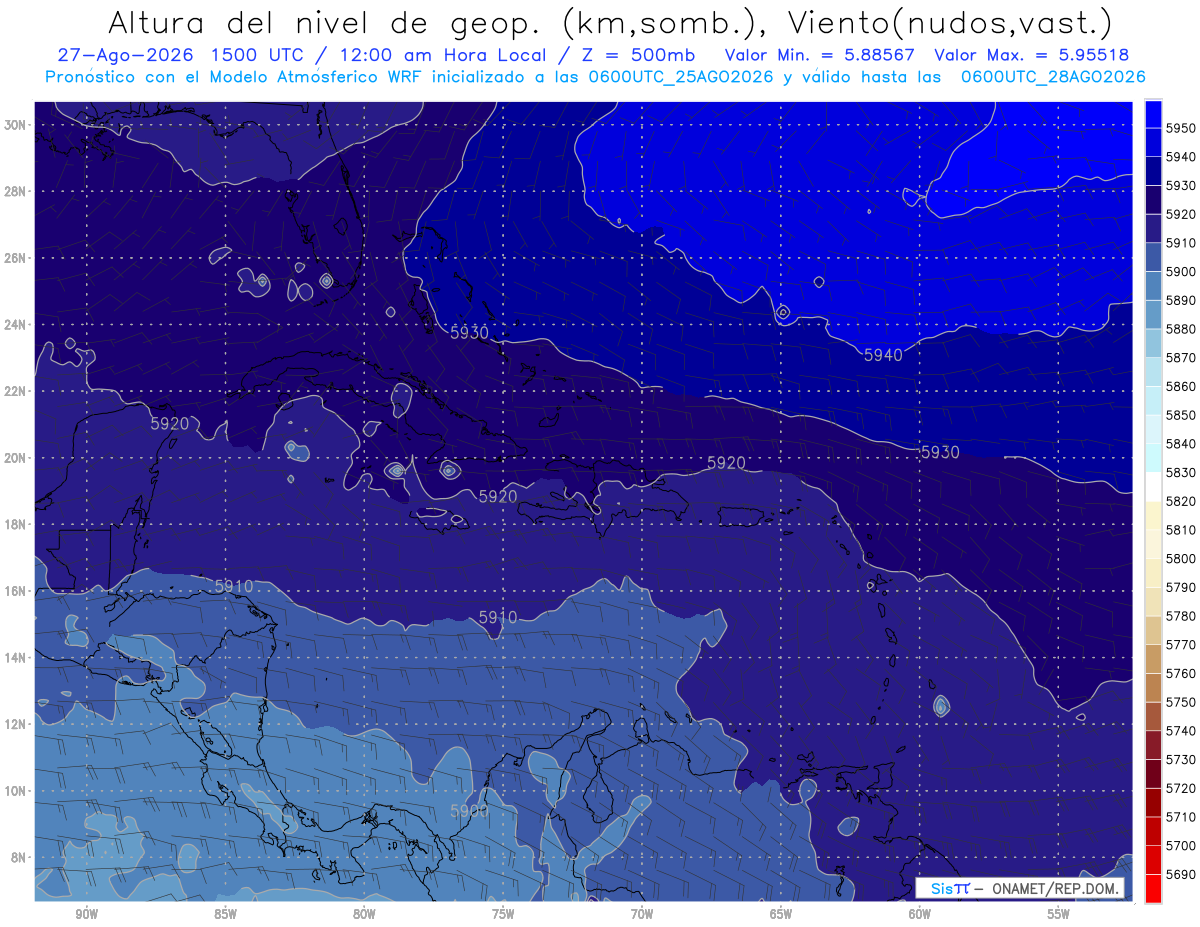Image resolution: width=1200 pixels, height=927 pixels.
Task: Pick the bright blue swatch above 5950
Action: tap(1153, 114)
